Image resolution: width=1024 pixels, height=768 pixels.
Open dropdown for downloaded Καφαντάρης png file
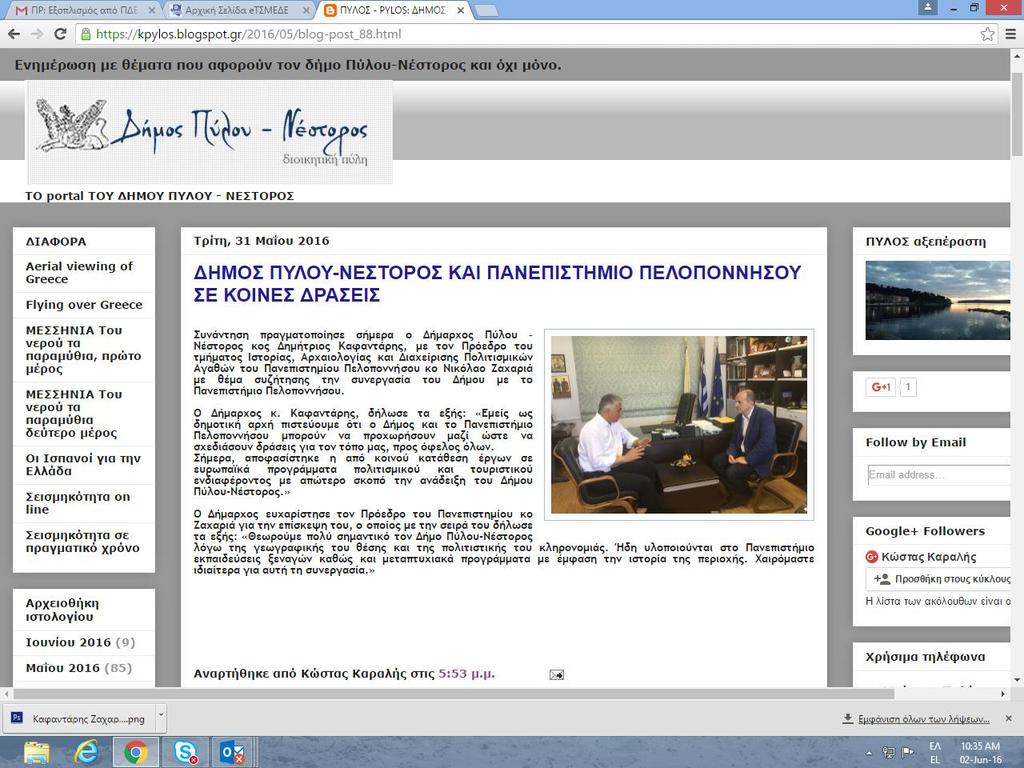tap(161, 716)
